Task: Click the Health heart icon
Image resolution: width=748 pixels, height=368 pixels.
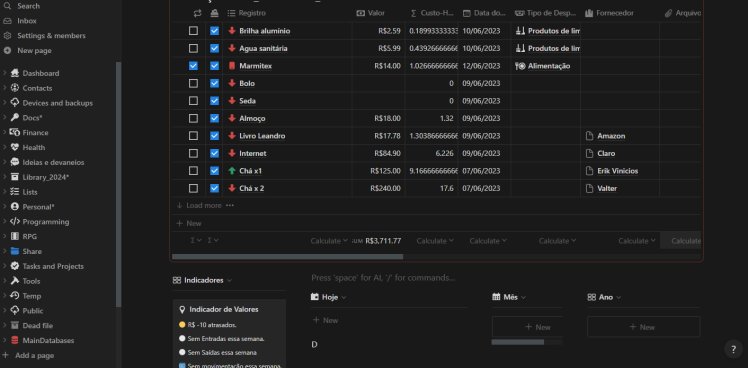Action: [14, 147]
